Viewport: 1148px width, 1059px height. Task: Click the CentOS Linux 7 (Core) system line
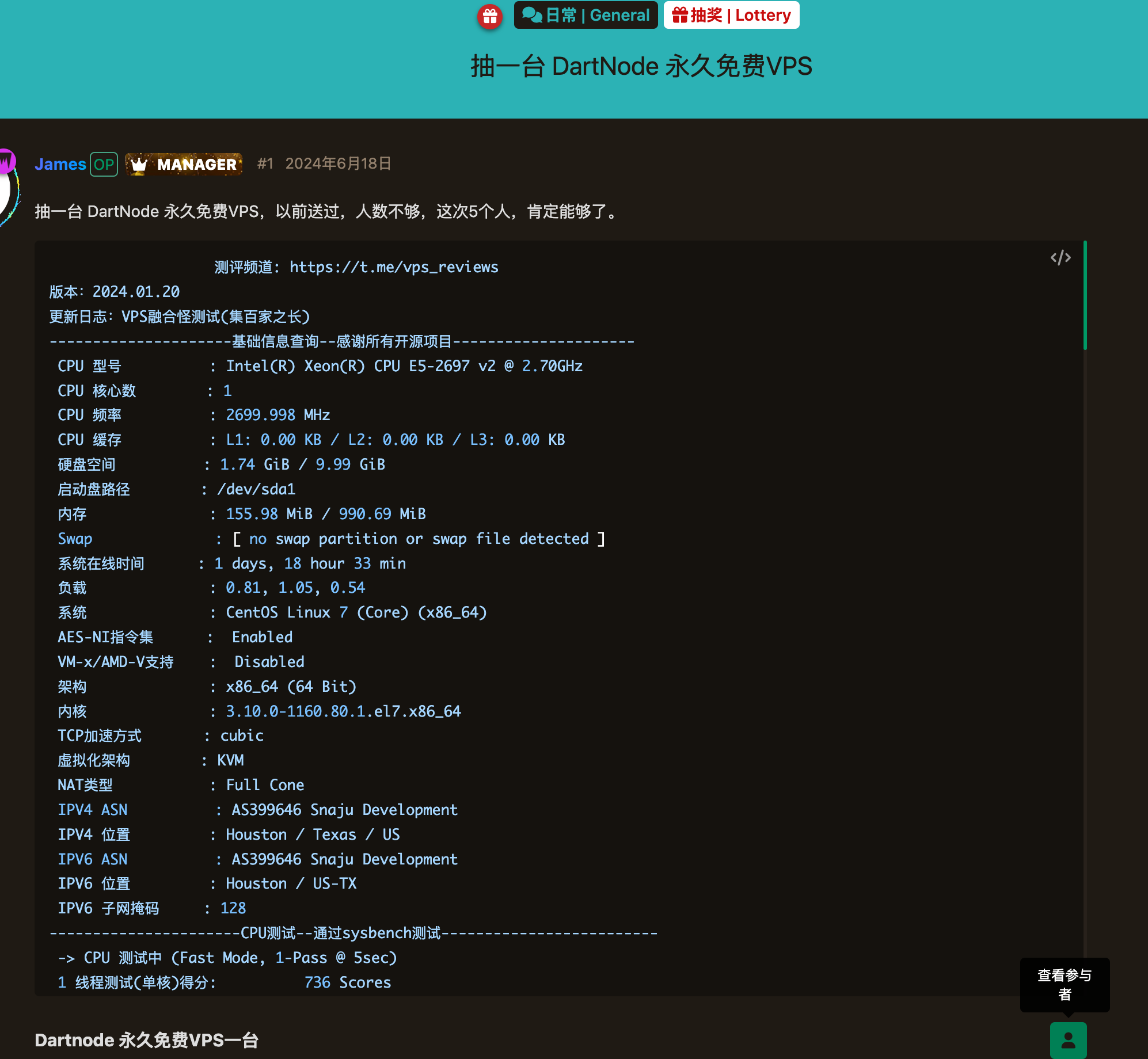(356, 612)
